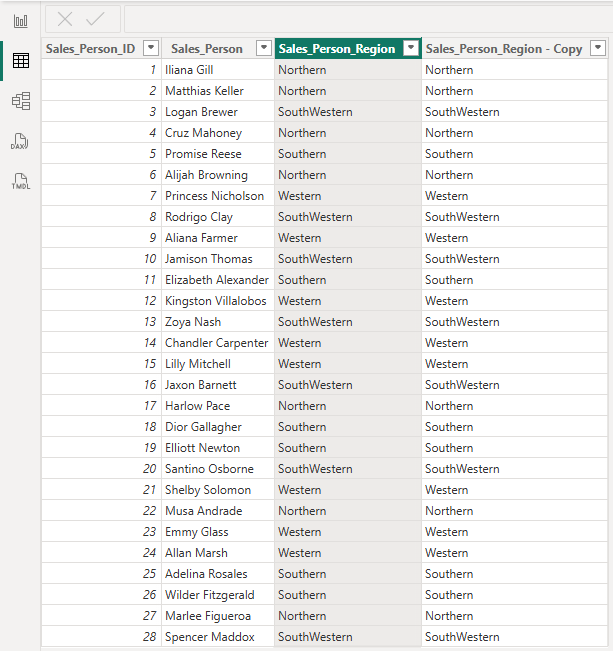
Task: Select the Iliana Gill cell
Action: 218,70
